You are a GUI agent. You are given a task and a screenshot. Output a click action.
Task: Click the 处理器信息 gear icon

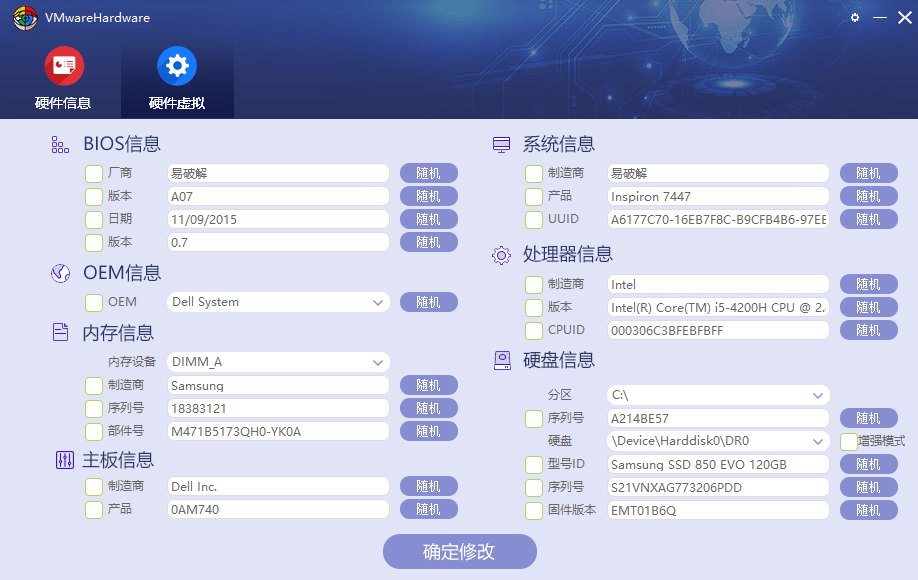tap(501, 255)
